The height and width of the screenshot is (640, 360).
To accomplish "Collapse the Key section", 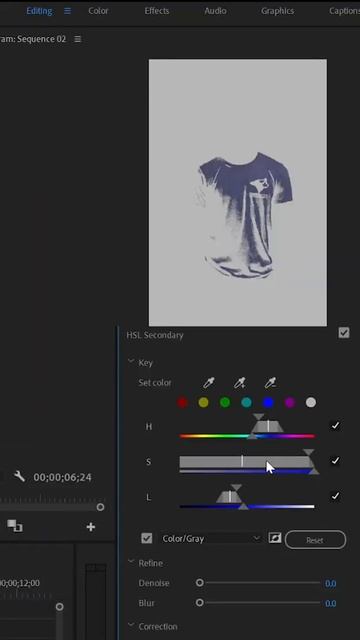I will coord(131,362).
